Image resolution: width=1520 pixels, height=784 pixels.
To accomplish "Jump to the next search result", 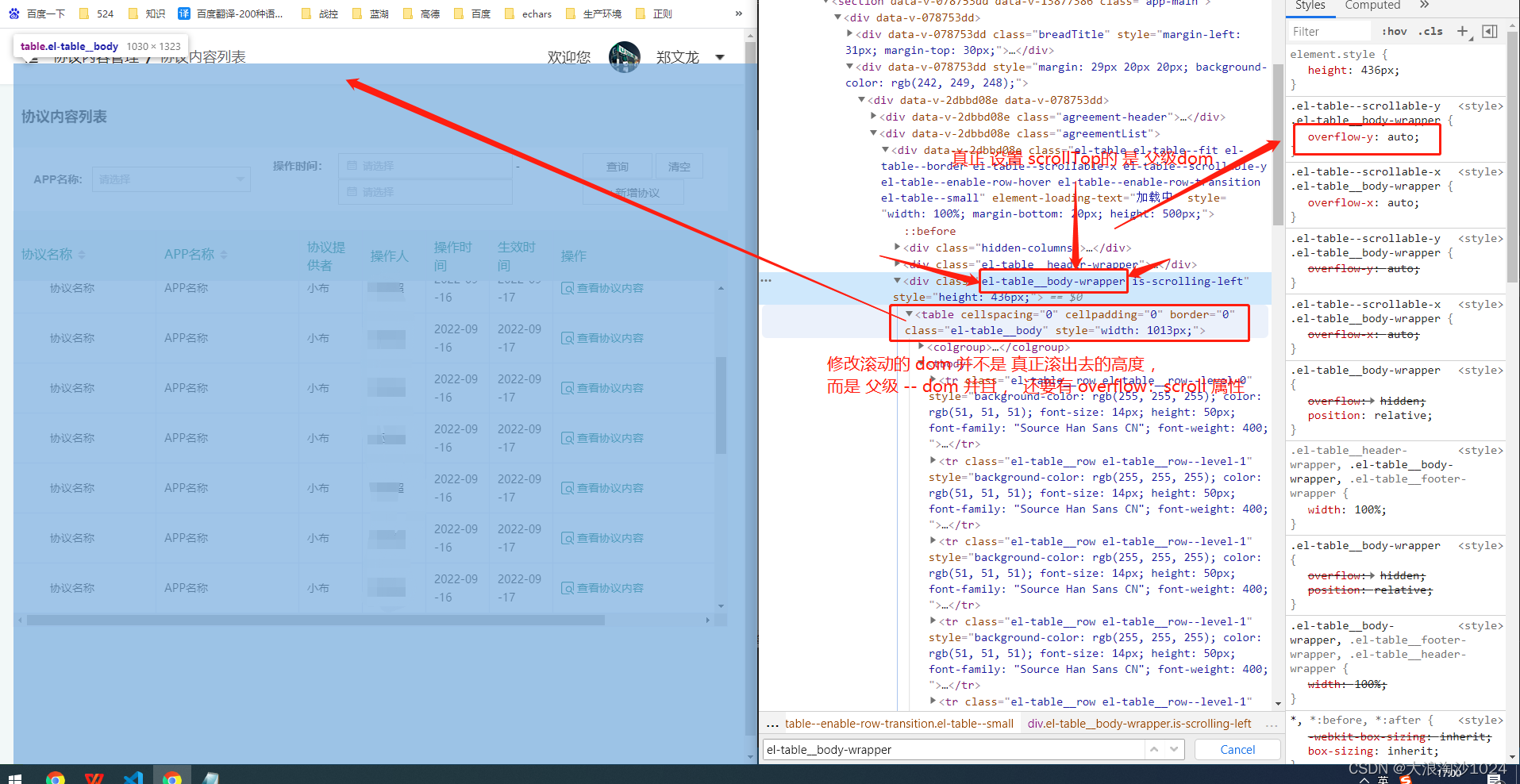I will 1174,750.
